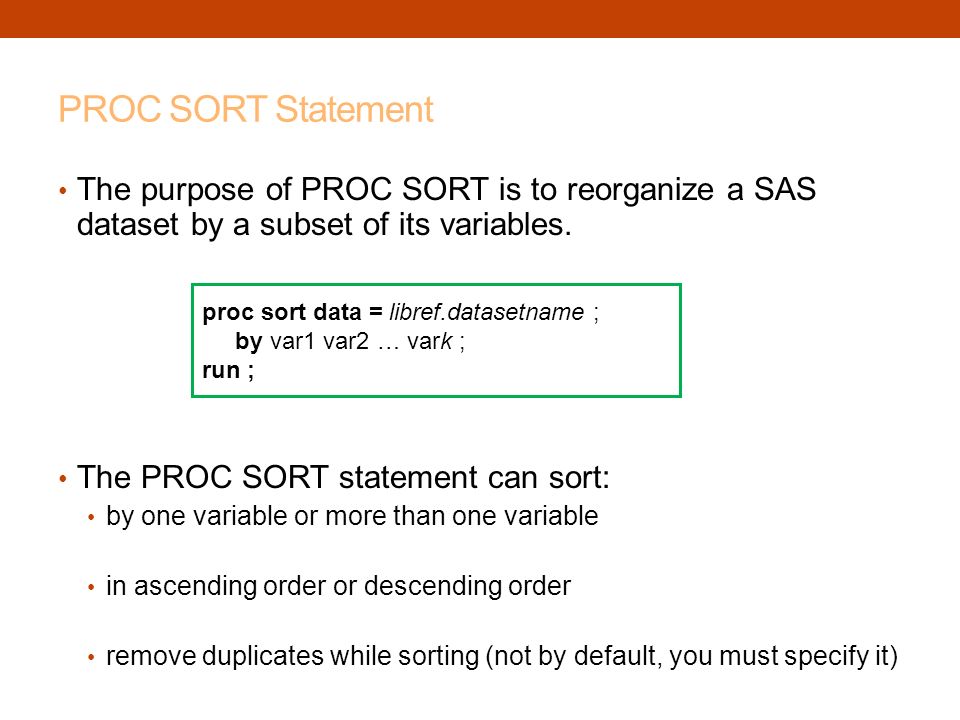Click 'remove duplicates while sorting' bullet text
Screen dimensions: 960x720
tap(293, 656)
